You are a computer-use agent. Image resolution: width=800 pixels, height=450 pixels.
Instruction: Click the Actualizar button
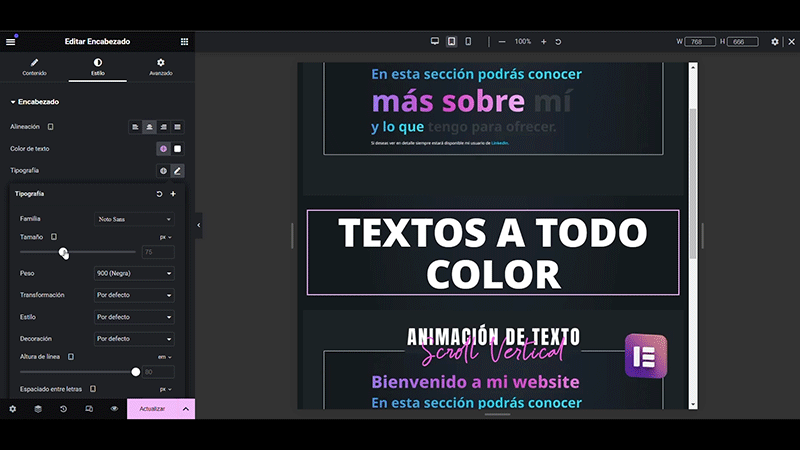pyautogui.click(x=152, y=409)
